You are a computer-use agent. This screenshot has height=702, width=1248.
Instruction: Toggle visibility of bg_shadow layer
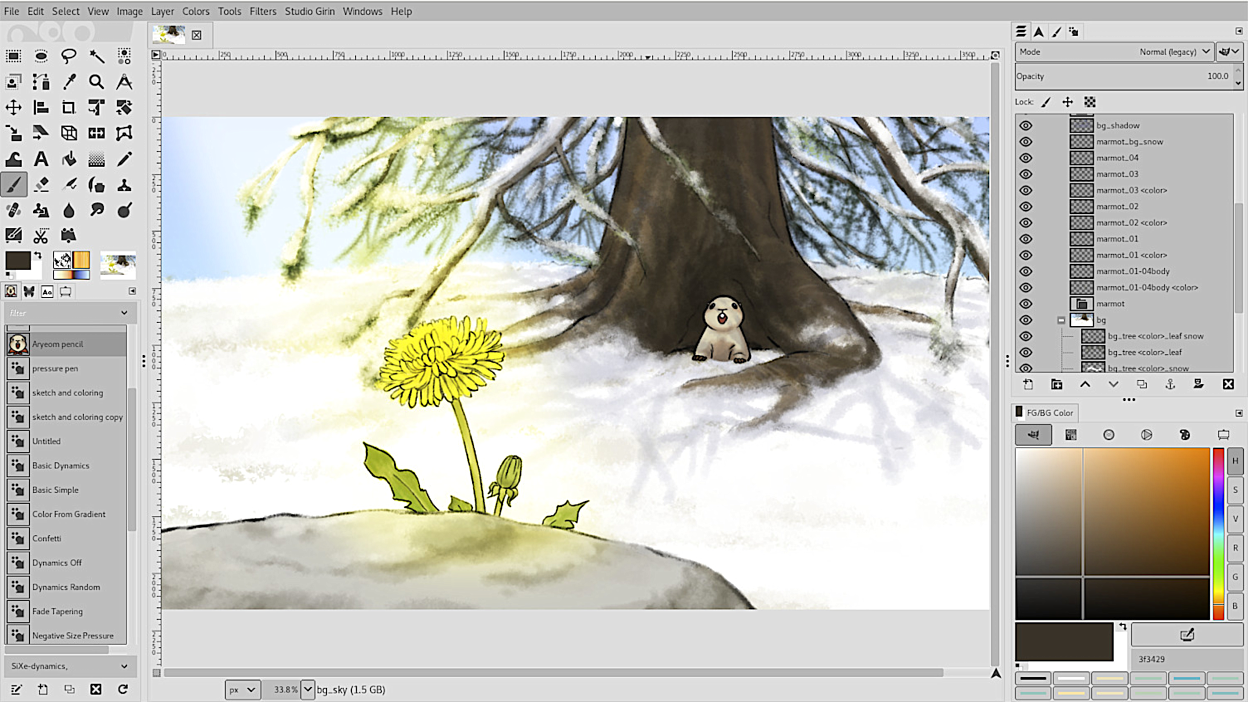(1025, 126)
